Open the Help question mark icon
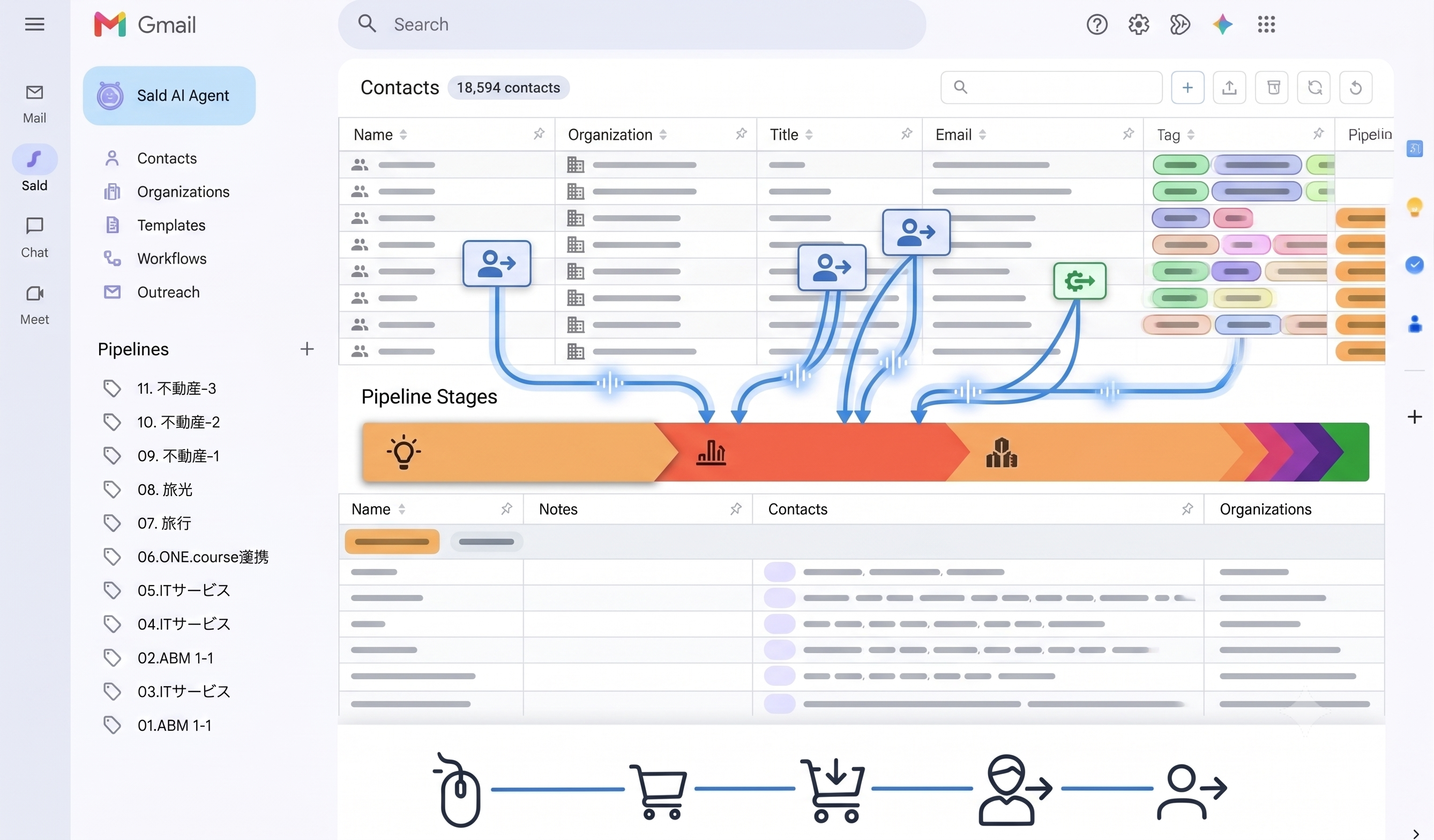Image resolution: width=1434 pixels, height=840 pixels. click(1096, 25)
